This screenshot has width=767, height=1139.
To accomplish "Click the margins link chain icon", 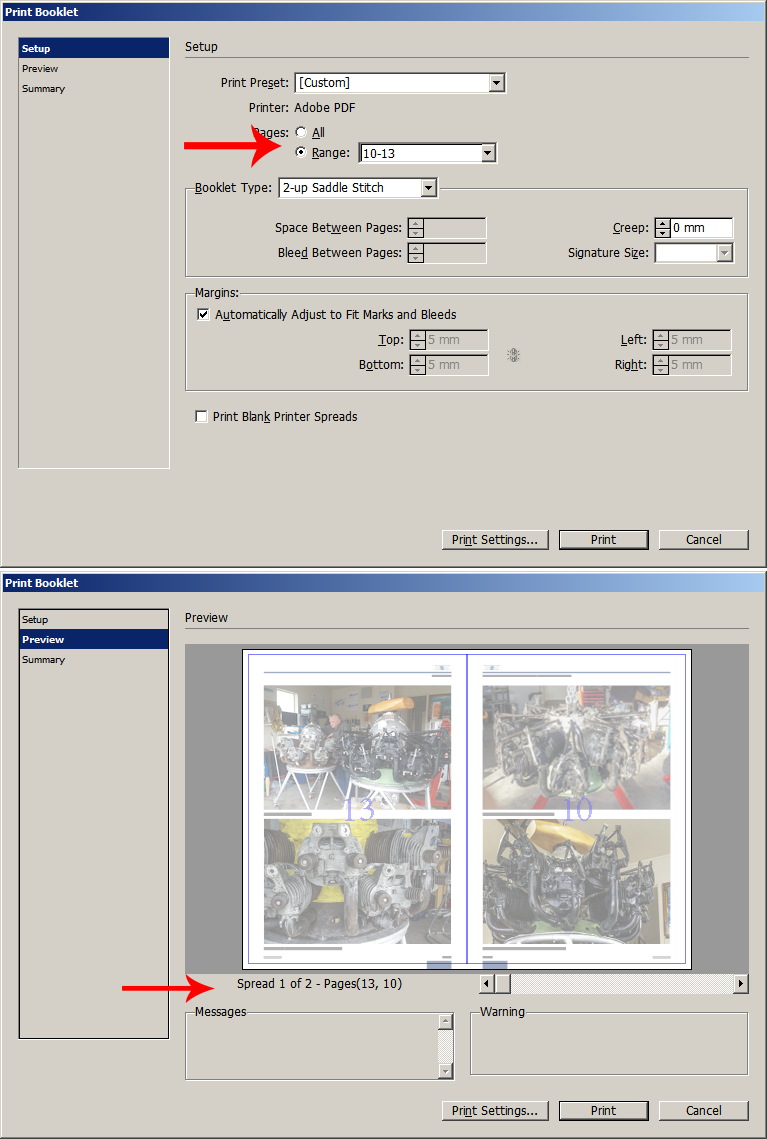I will coord(514,355).
